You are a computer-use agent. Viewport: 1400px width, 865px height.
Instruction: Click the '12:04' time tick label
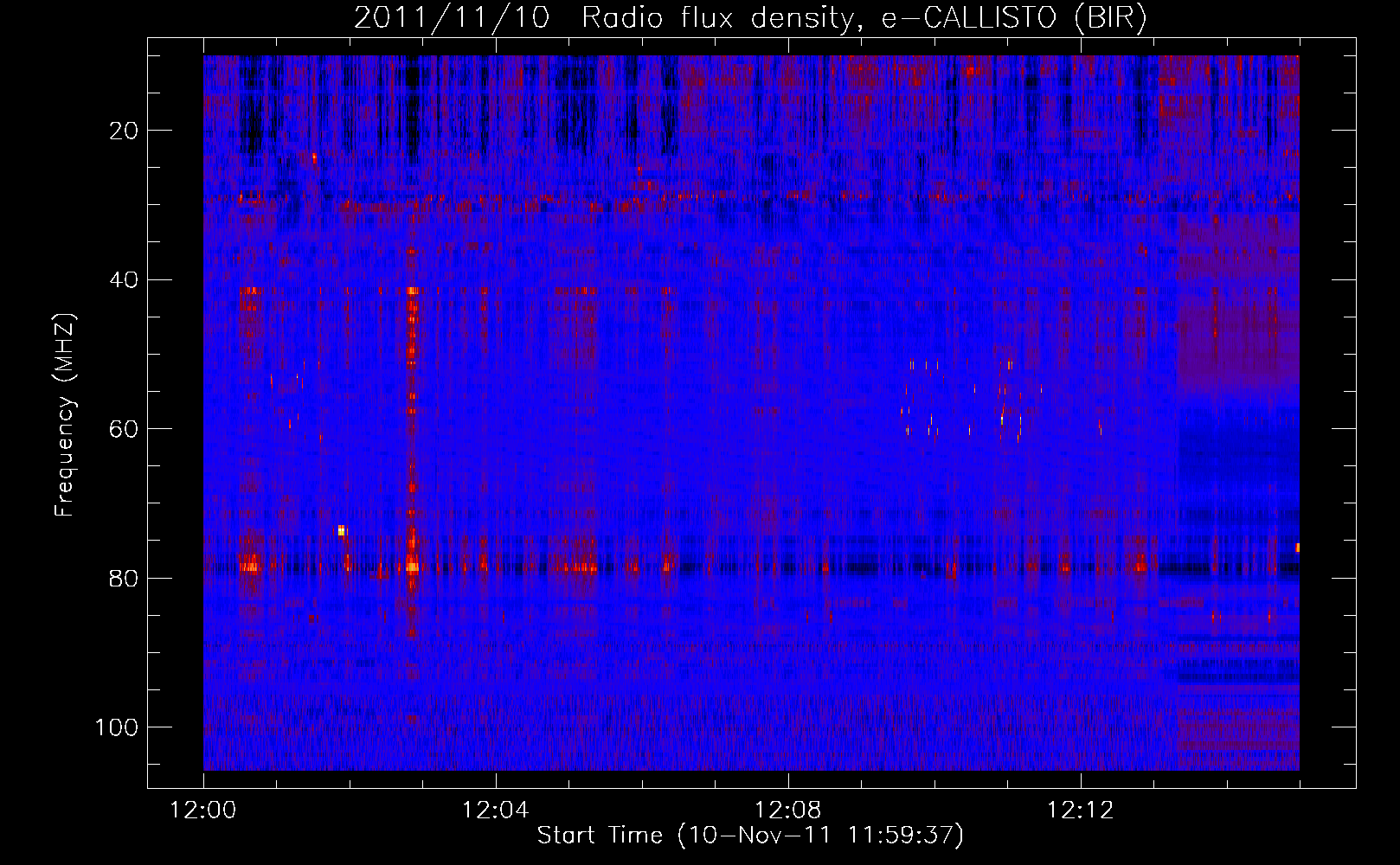(495, 811)
